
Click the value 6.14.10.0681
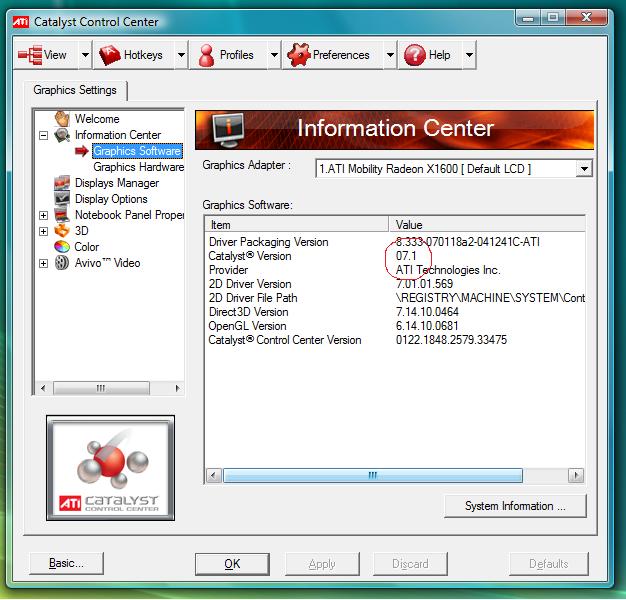pyautogui.click(x=427, y=326)
